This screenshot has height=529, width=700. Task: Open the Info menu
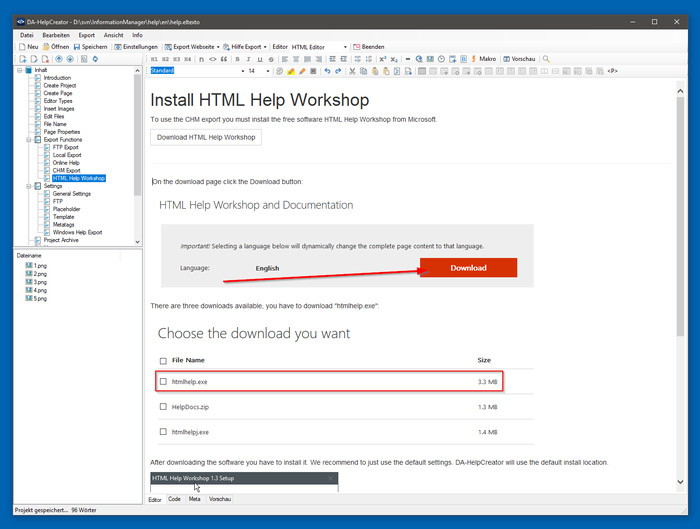pos(137,35)
